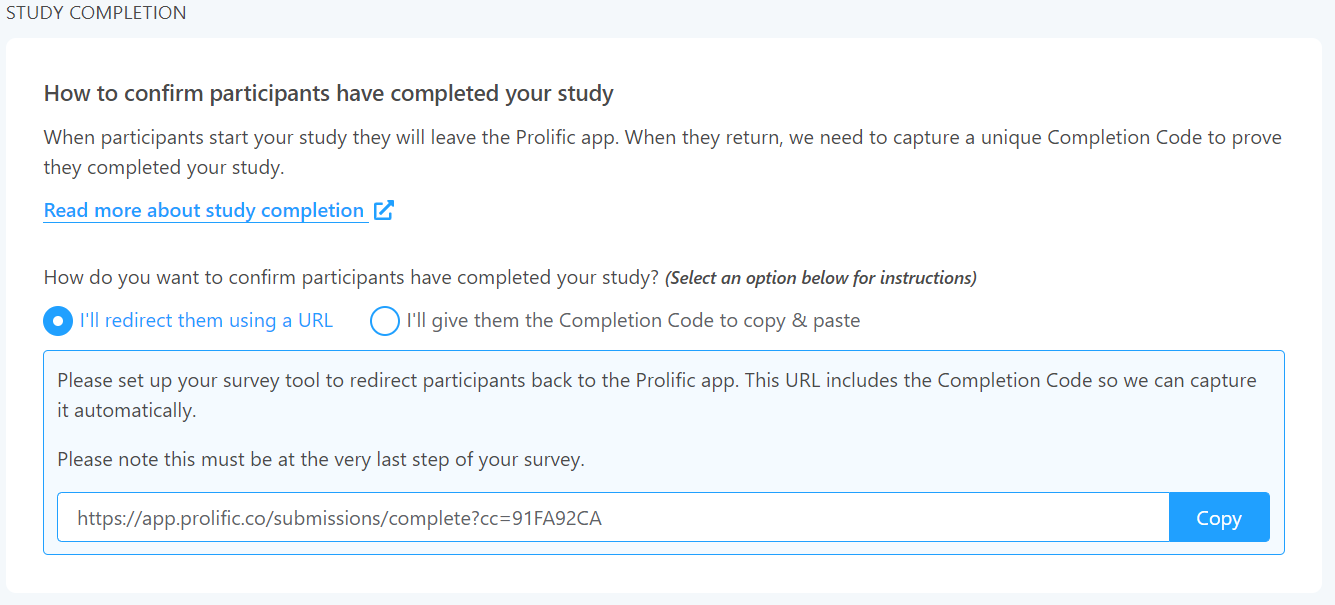Click the "give them the Completion Code" label text
The width and height of the screenshot is (1335, 605).
click(633, 321)
